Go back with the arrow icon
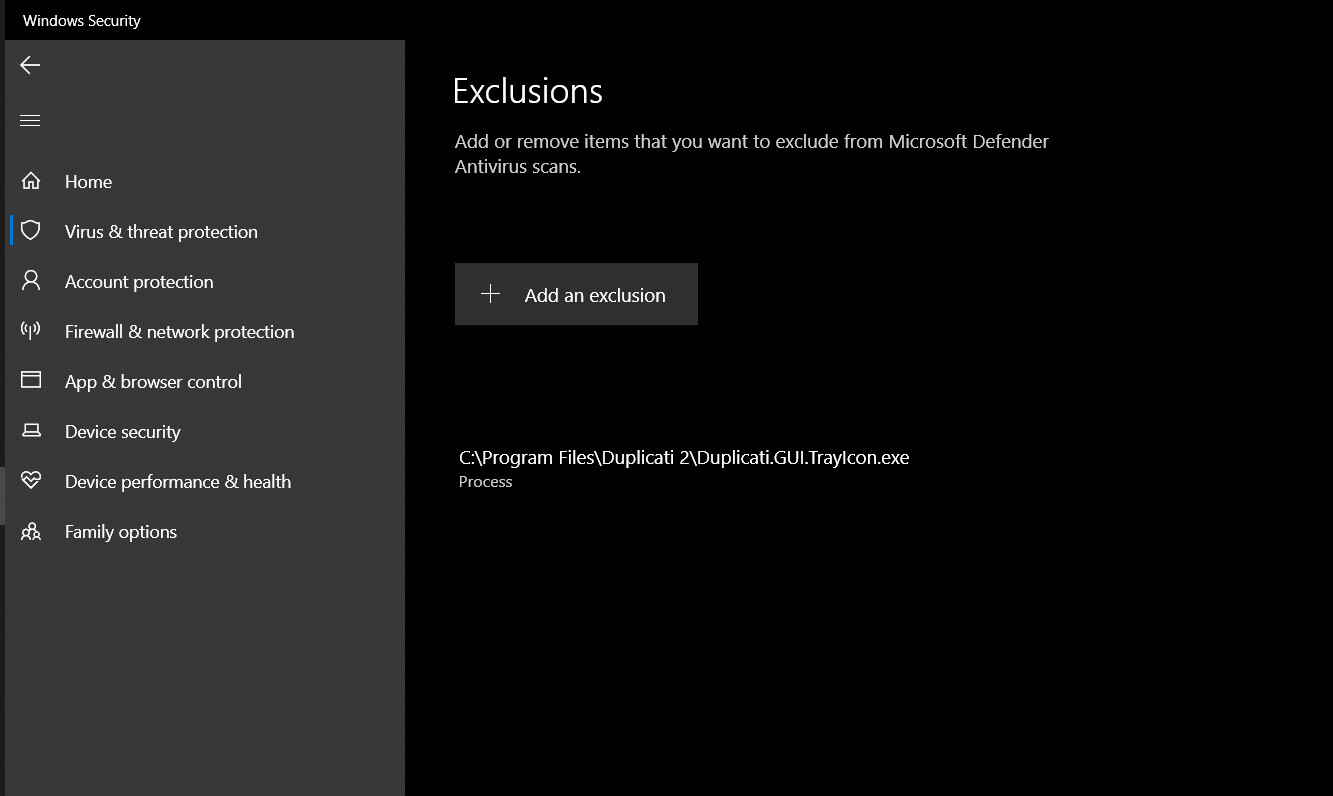This screenshot has height=796, width=1333. (30, 65)
